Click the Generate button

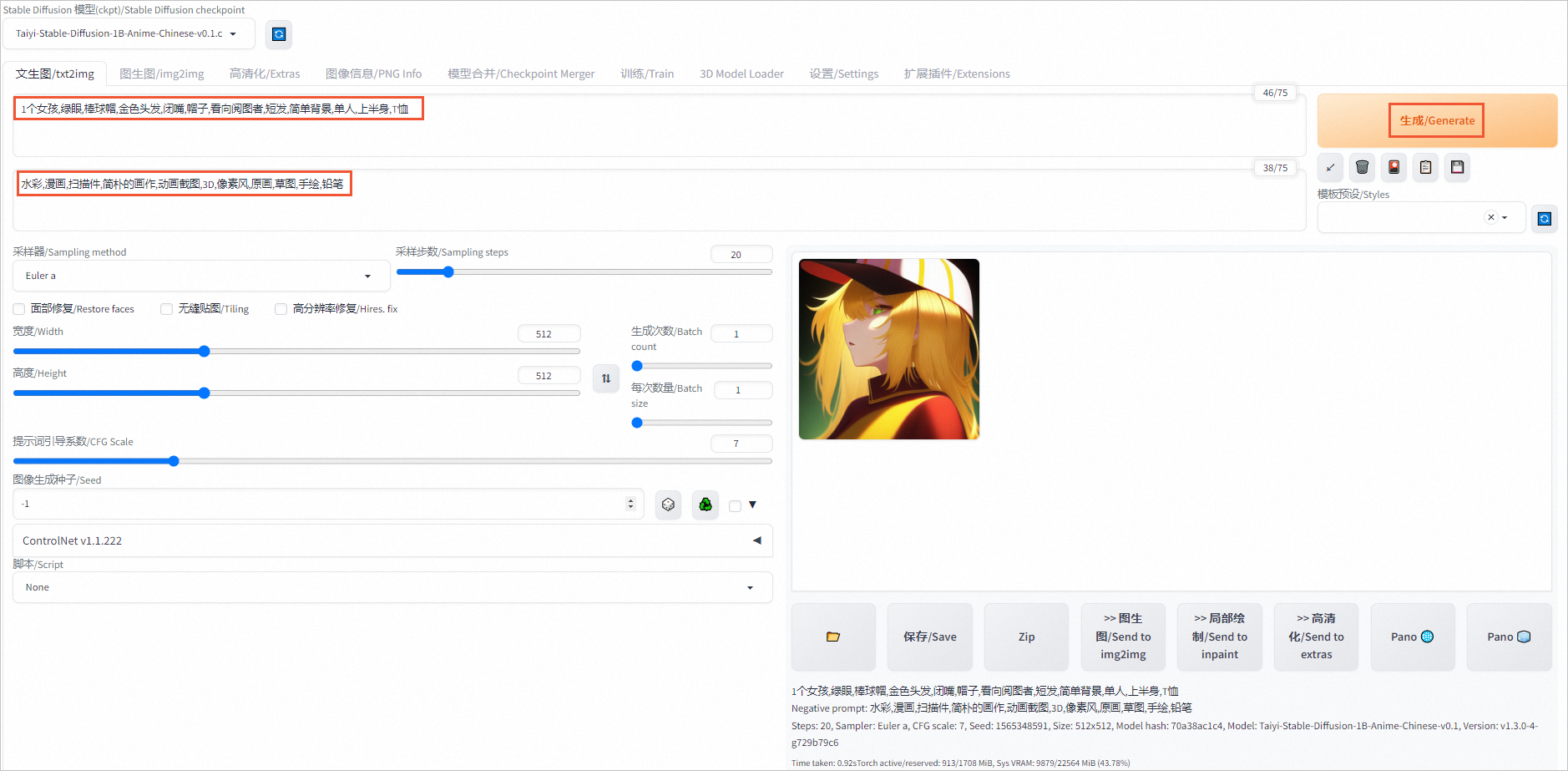click(1437, 120)
